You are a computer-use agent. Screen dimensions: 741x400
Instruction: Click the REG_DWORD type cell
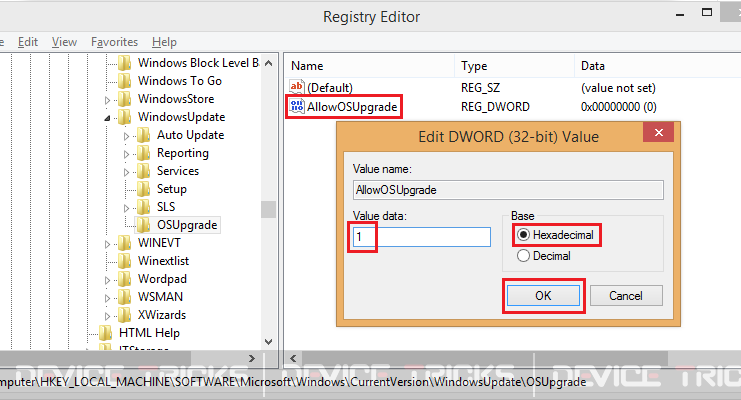tap(495, 107)
